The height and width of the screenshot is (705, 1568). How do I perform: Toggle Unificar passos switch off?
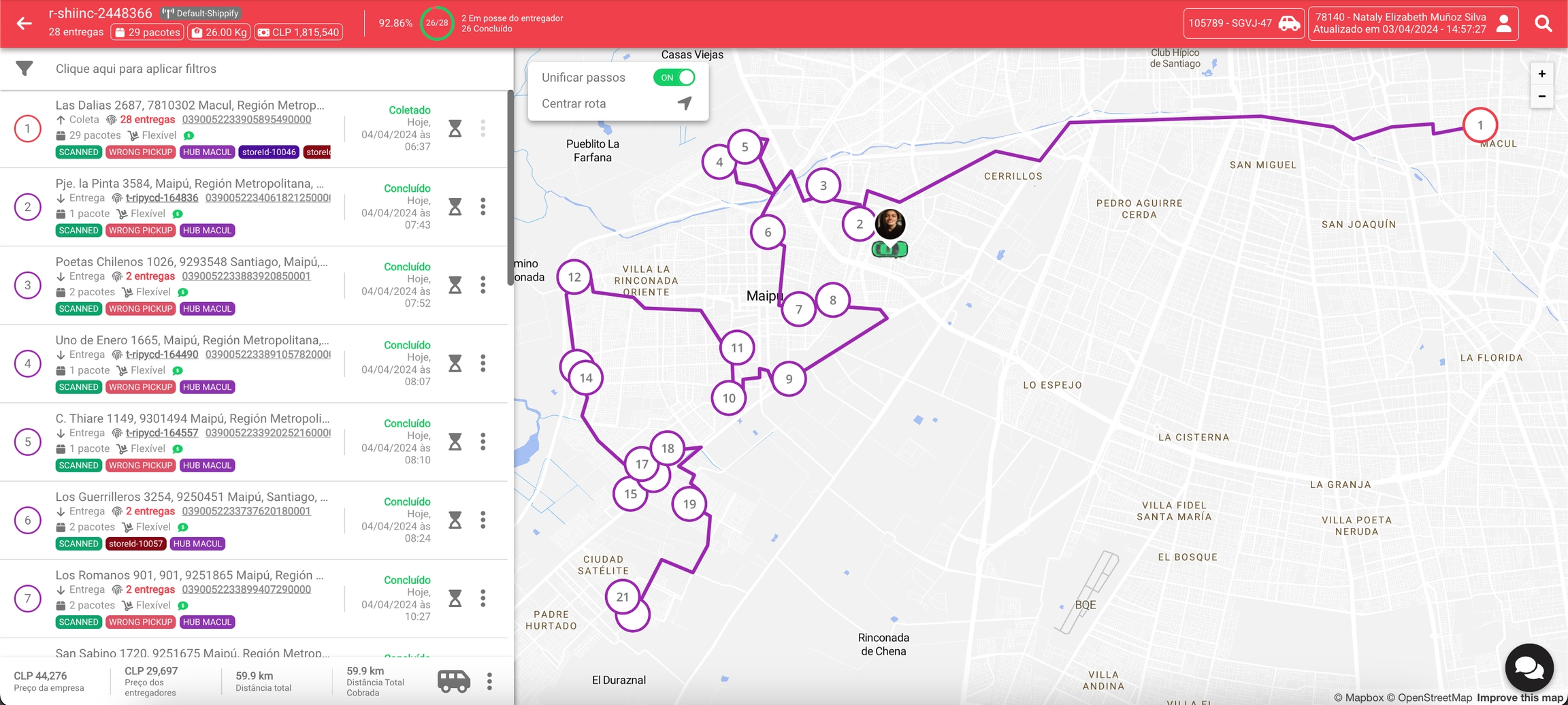pos(674,78)
